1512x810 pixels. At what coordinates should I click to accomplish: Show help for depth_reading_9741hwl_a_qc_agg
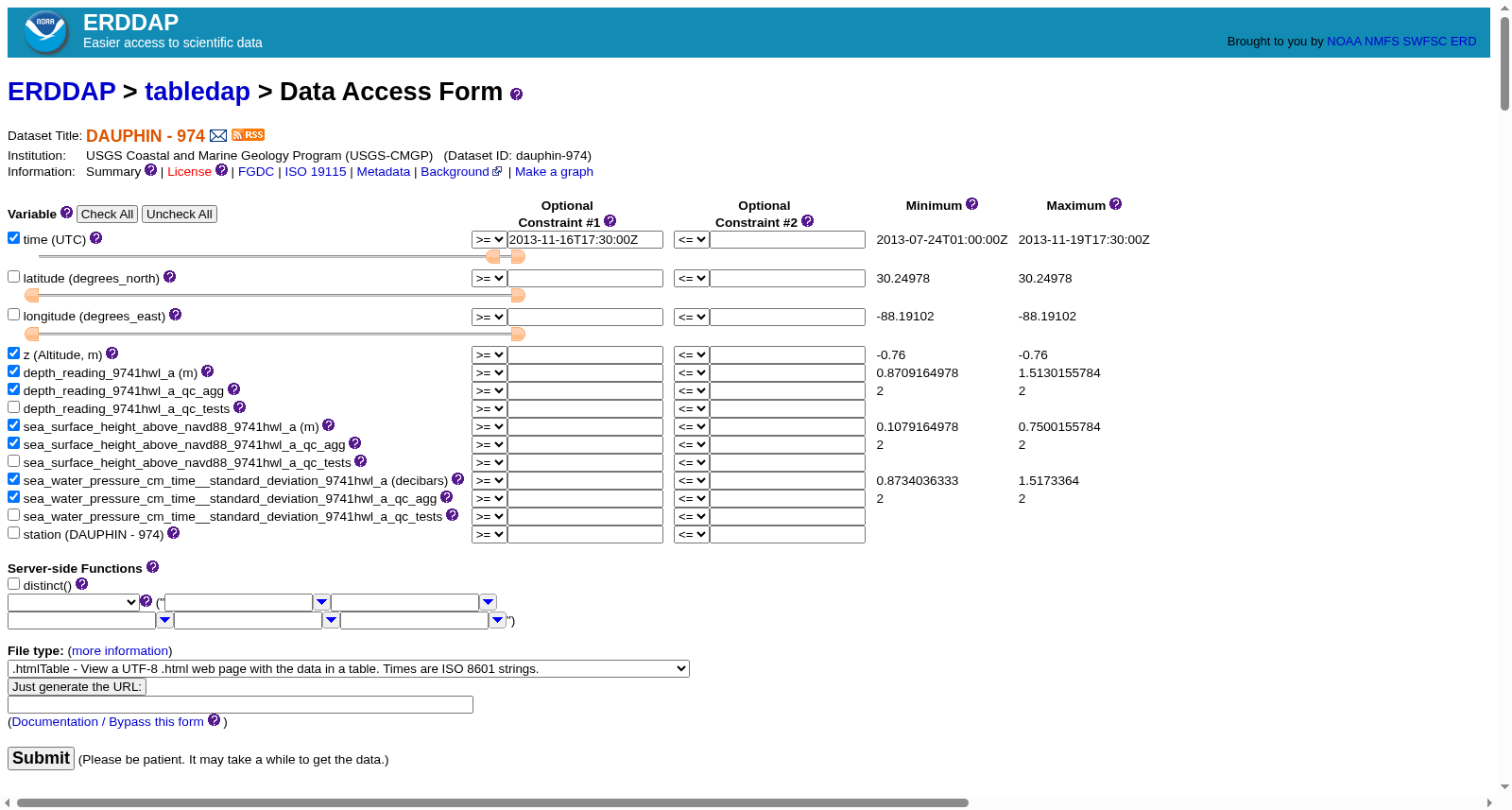233,389
